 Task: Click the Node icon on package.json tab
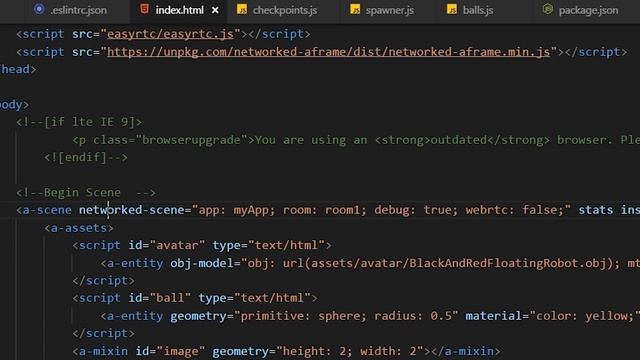tap(548, 9)
